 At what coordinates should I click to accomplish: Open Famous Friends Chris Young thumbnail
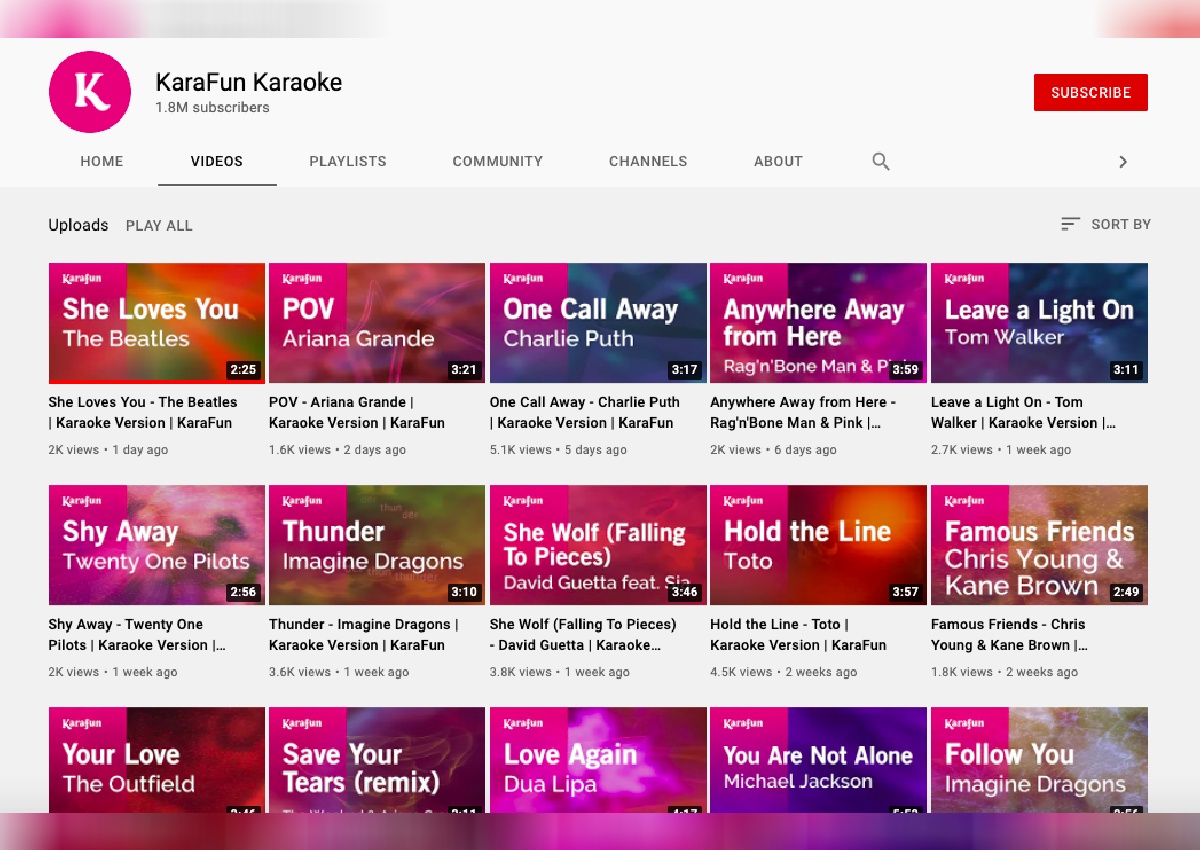pyautogui.click(x=1039, y=545)
